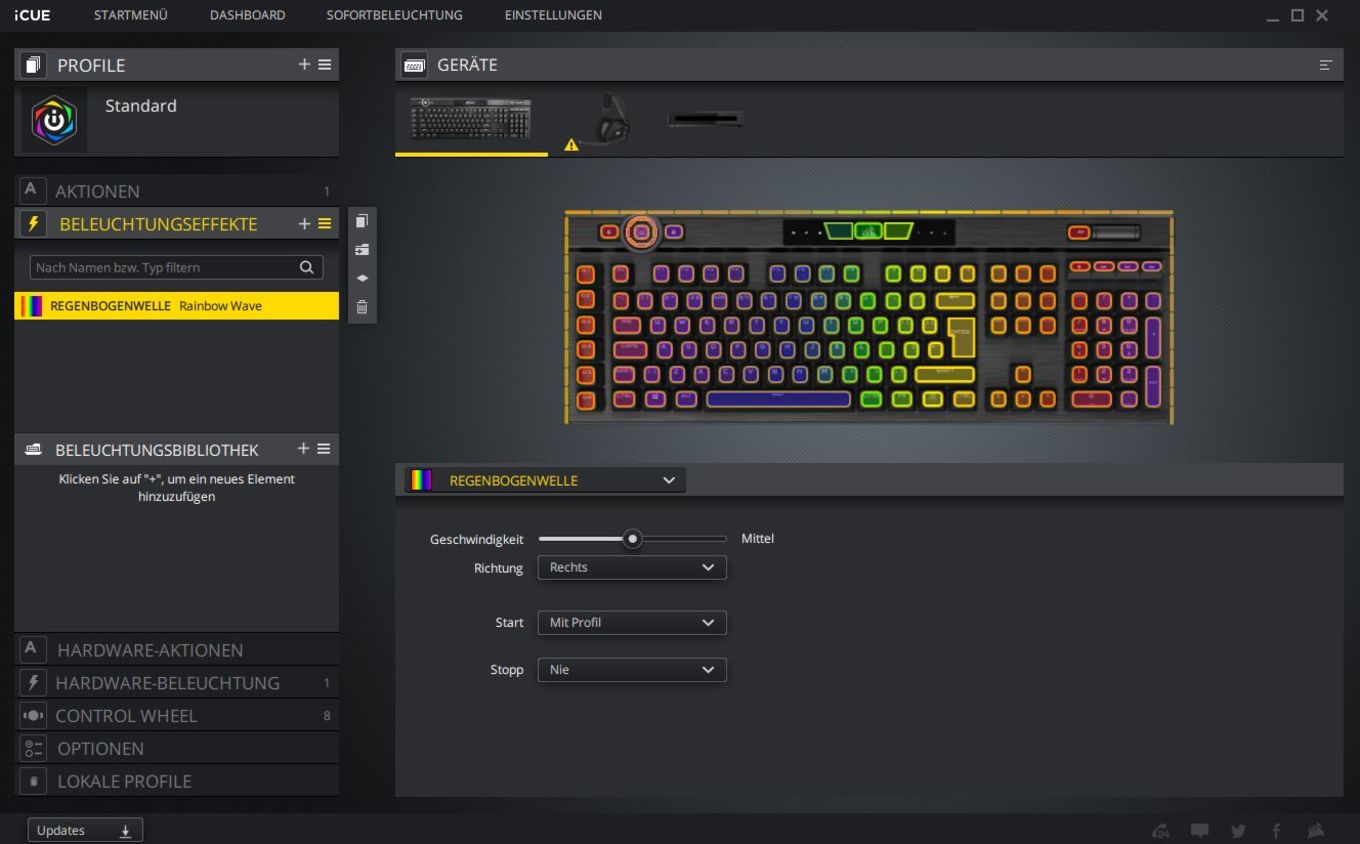This screenshot has height=844, width=1360.
Task: Click the GERÄTE keyboard panel icon
Action: (x=414, y=65)
